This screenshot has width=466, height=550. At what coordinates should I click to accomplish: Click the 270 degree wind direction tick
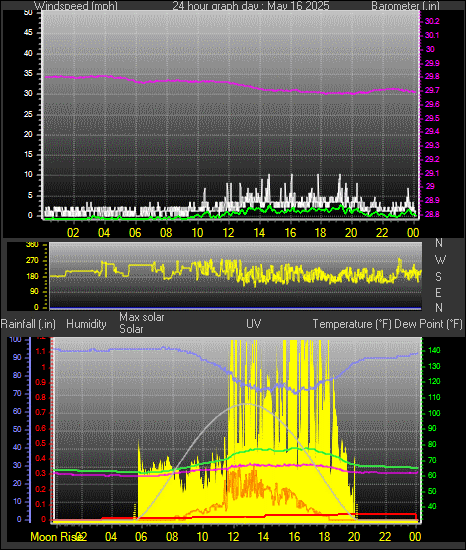[32, 261]
